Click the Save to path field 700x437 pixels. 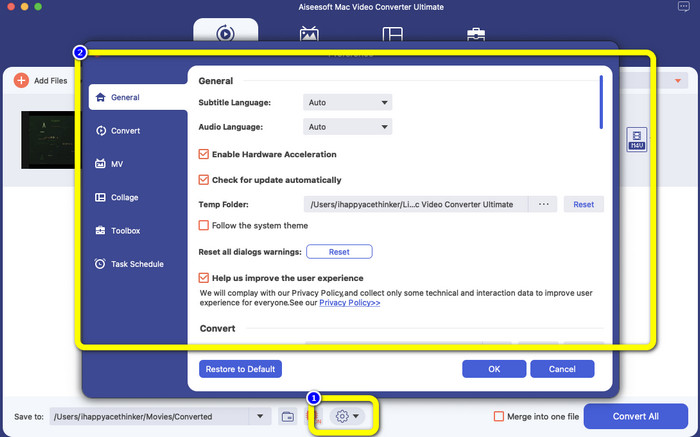[x=149, y=416]
